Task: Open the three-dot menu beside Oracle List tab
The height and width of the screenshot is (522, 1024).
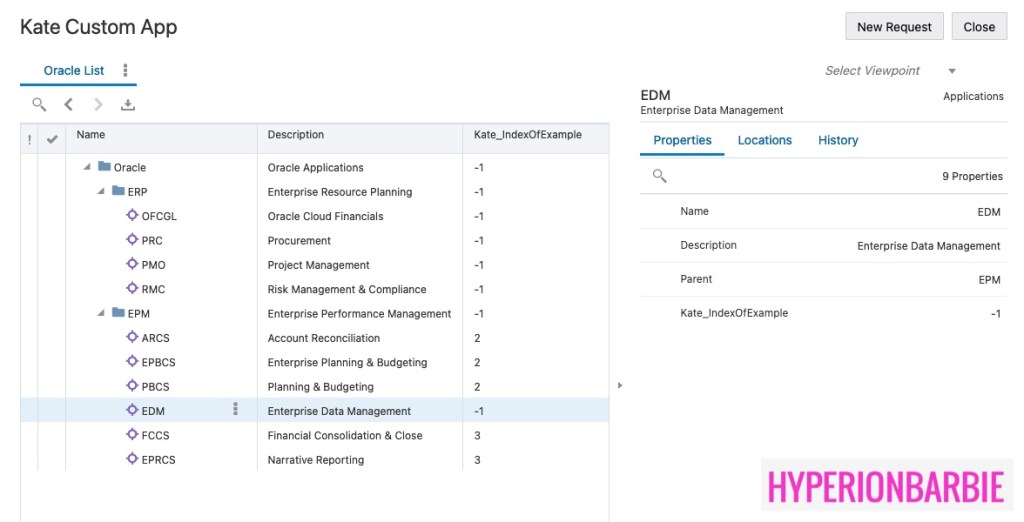Action: [125, 71]
